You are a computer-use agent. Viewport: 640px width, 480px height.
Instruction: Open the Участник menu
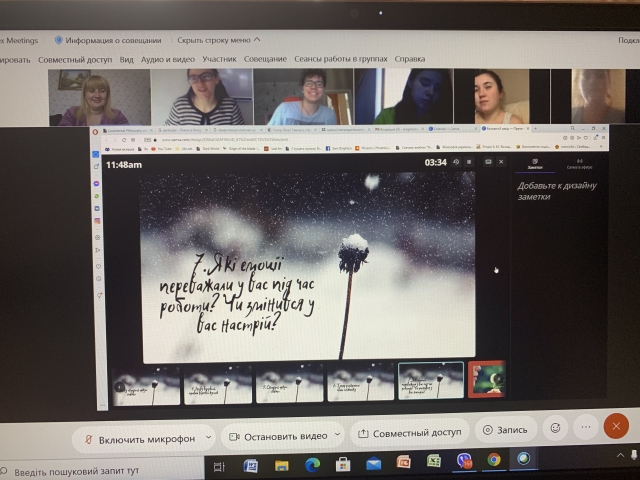tap(219, 59)
